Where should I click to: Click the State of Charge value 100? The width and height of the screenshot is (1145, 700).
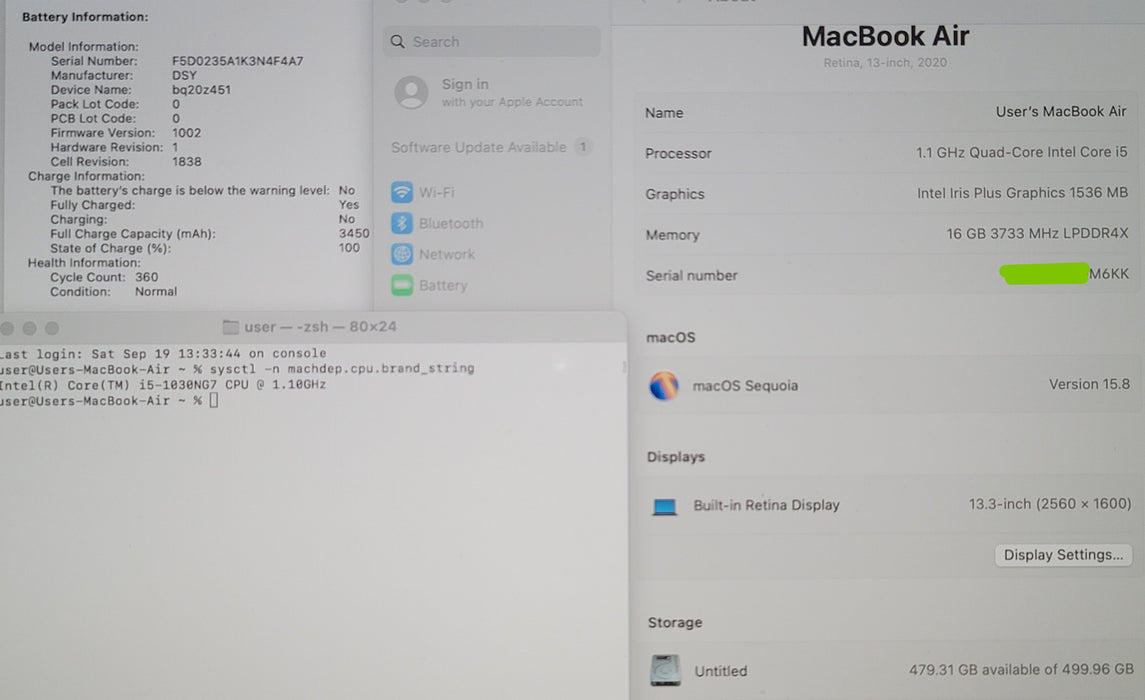349,248
